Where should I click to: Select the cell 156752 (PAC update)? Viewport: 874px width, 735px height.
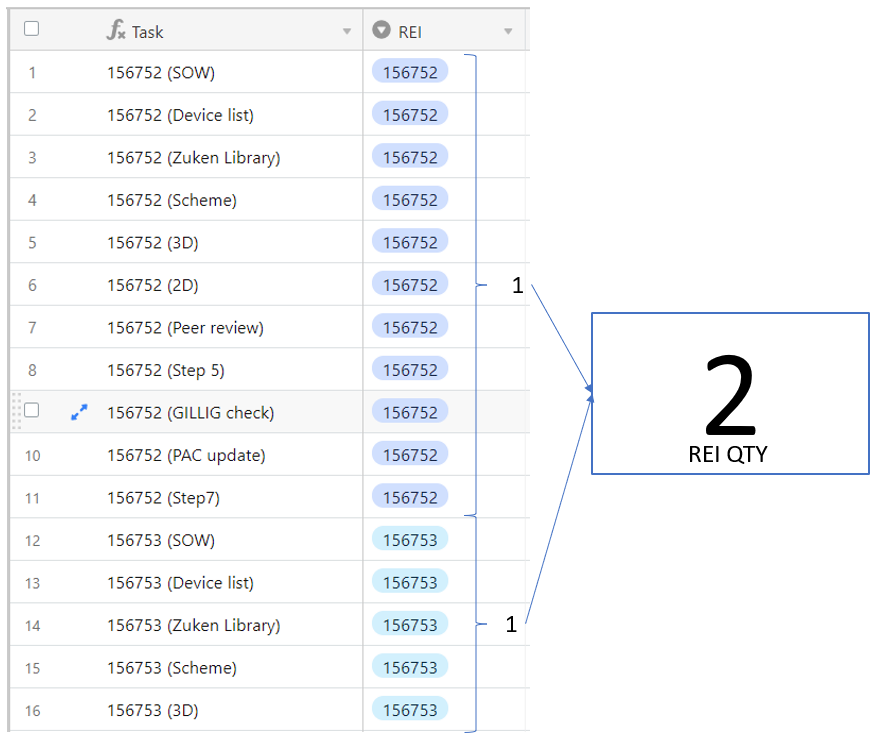point(186,455)
